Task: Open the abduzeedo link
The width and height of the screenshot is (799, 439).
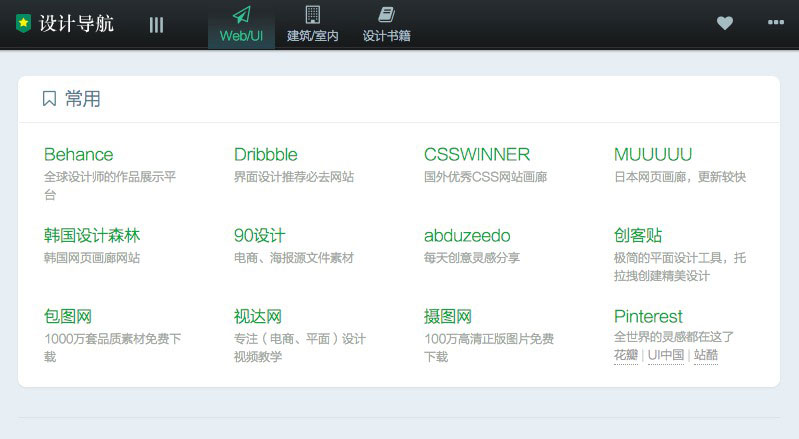Action: tap(467, 236)
